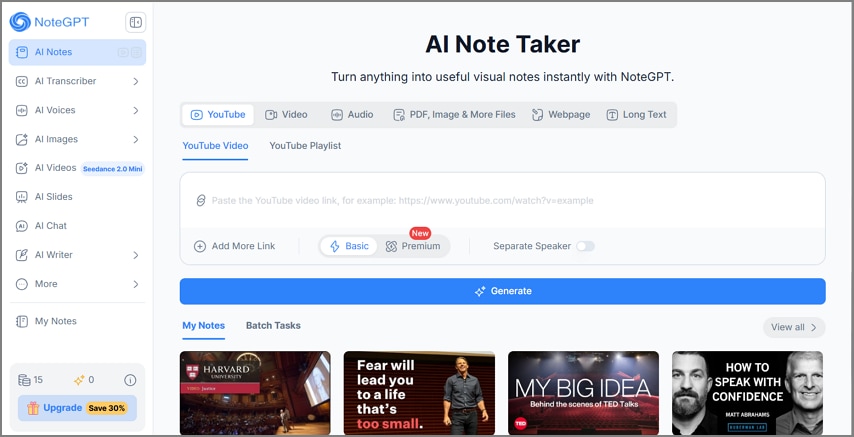Expand the AI Transcriber submenu chevron
This screenshot has height=437, width=854.
point(136,81)
